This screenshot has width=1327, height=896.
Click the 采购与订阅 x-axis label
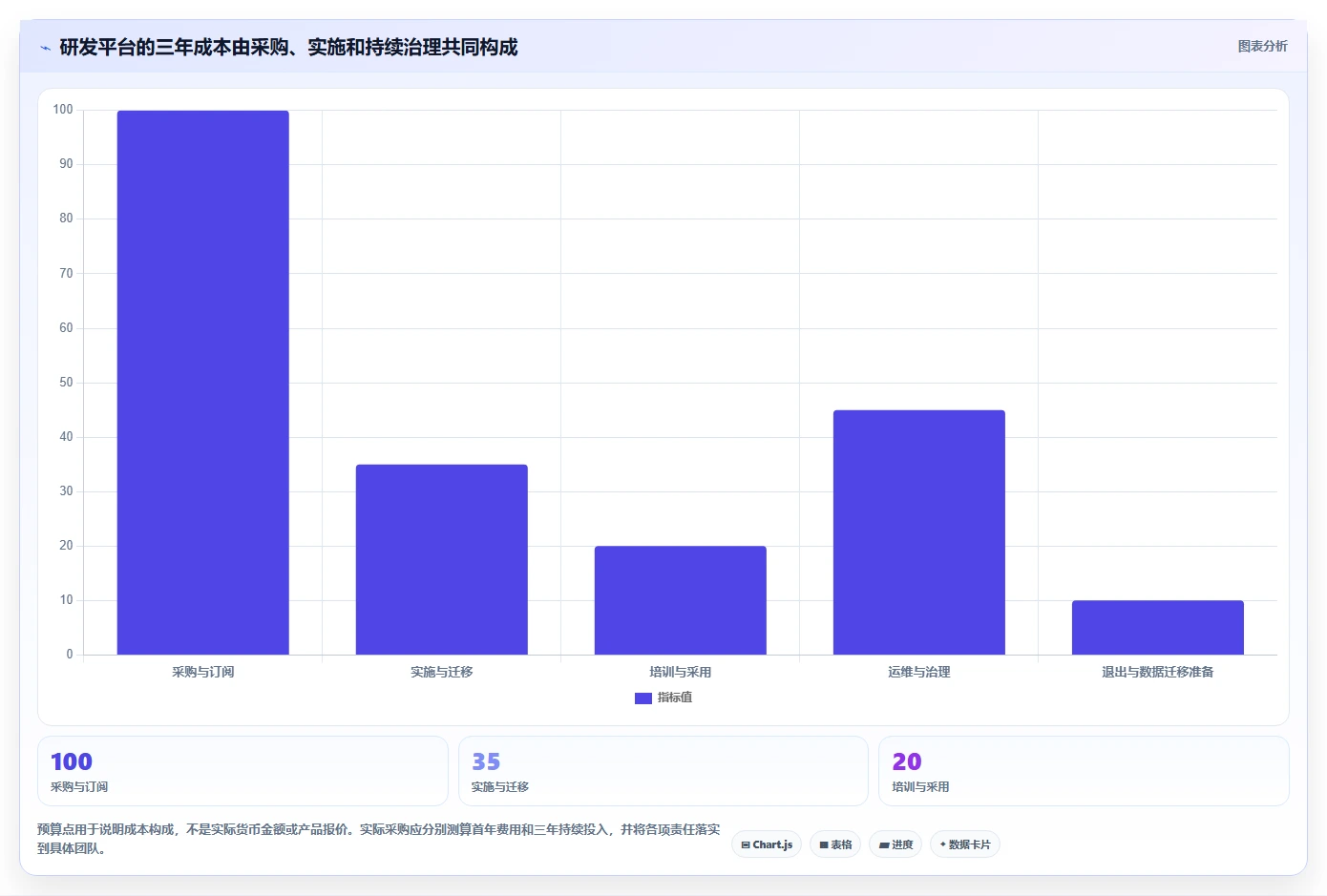click(203, 672)
